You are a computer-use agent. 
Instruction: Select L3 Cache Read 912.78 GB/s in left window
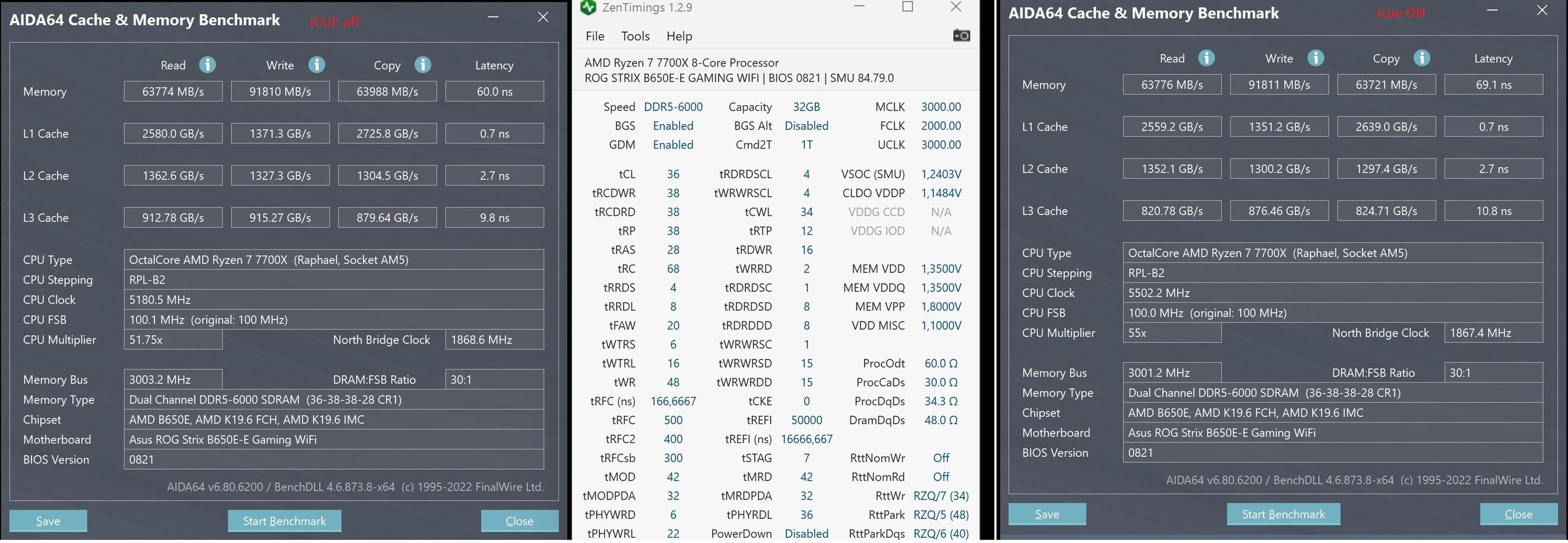[173, 217]
